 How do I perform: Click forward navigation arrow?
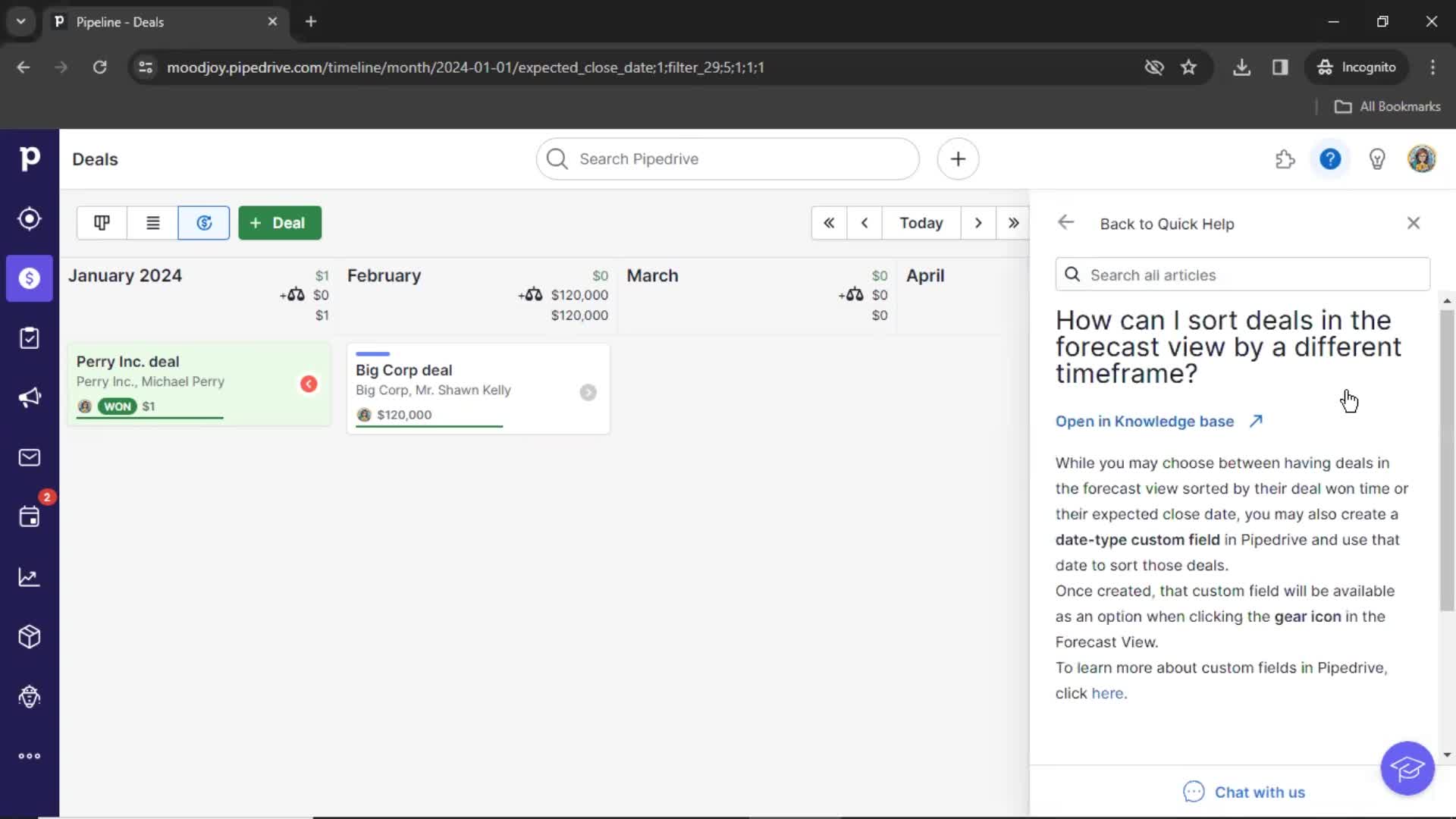tap(978, 222)
